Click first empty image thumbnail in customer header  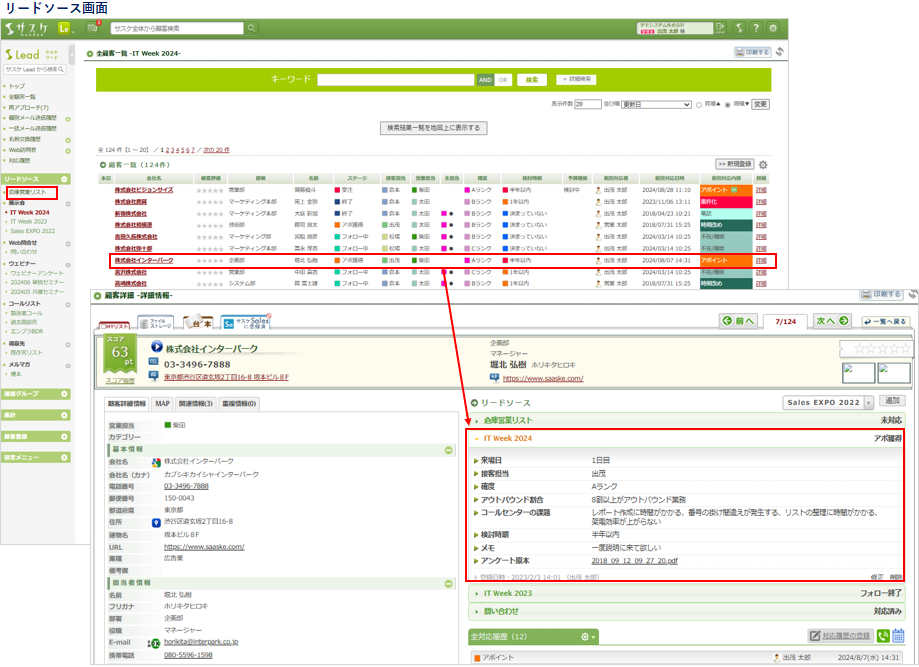858,373
